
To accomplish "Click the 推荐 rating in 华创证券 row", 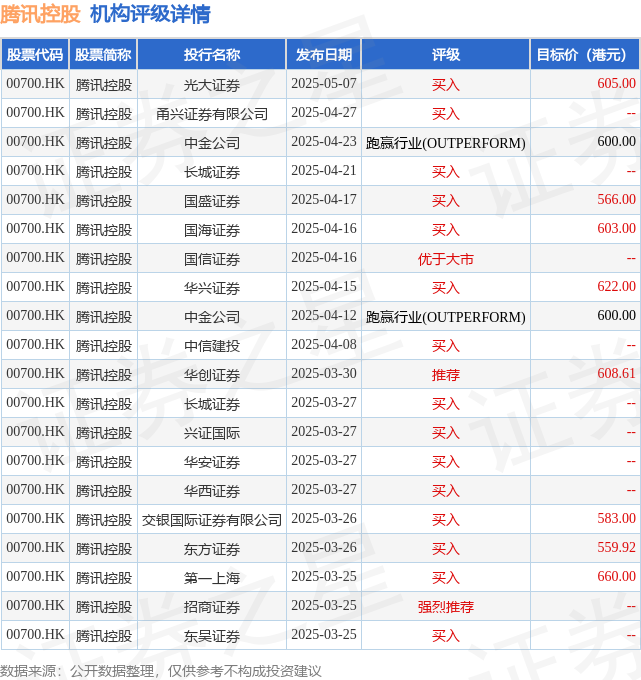I will pos(445,375).
